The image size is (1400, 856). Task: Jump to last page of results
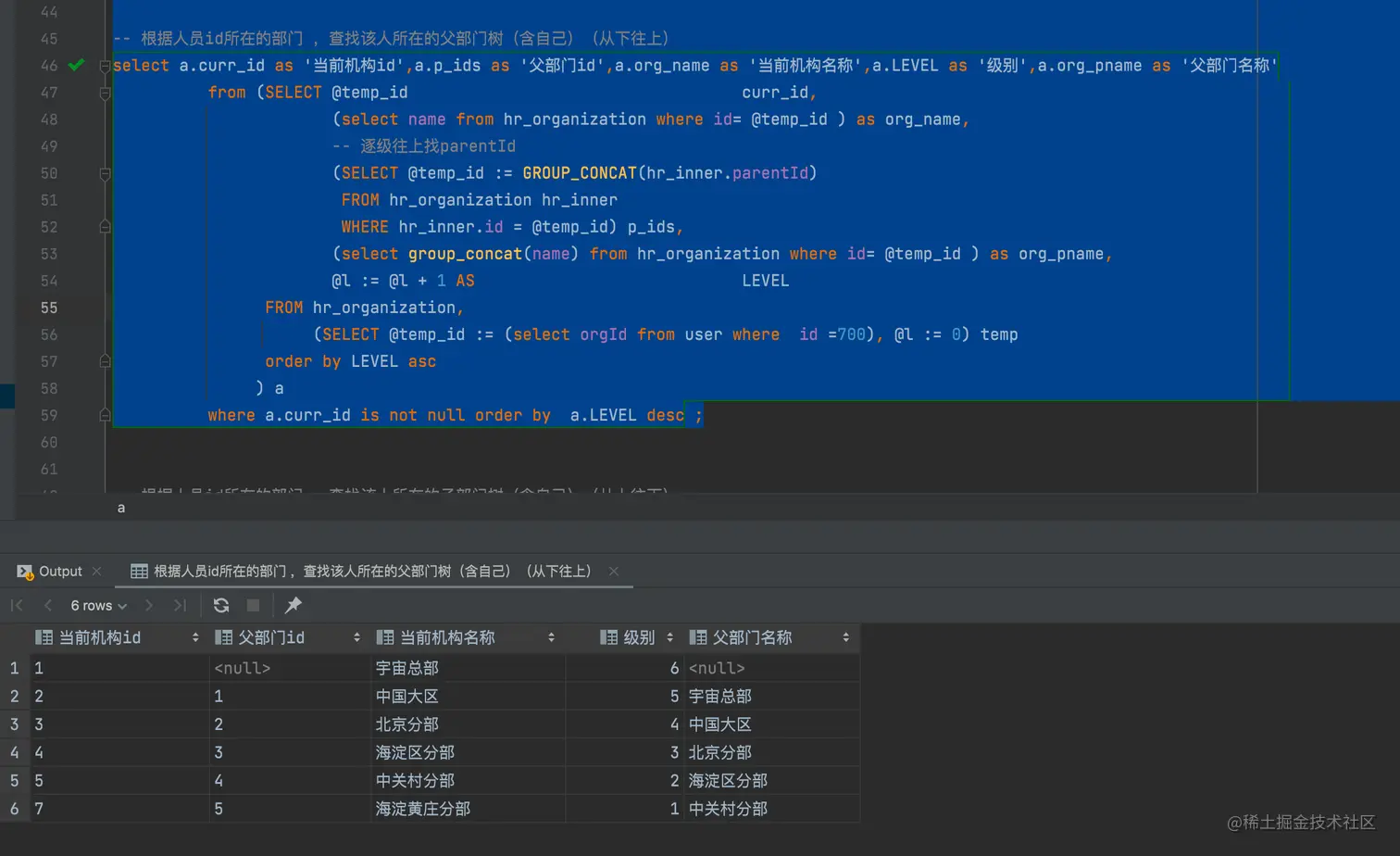180,605
